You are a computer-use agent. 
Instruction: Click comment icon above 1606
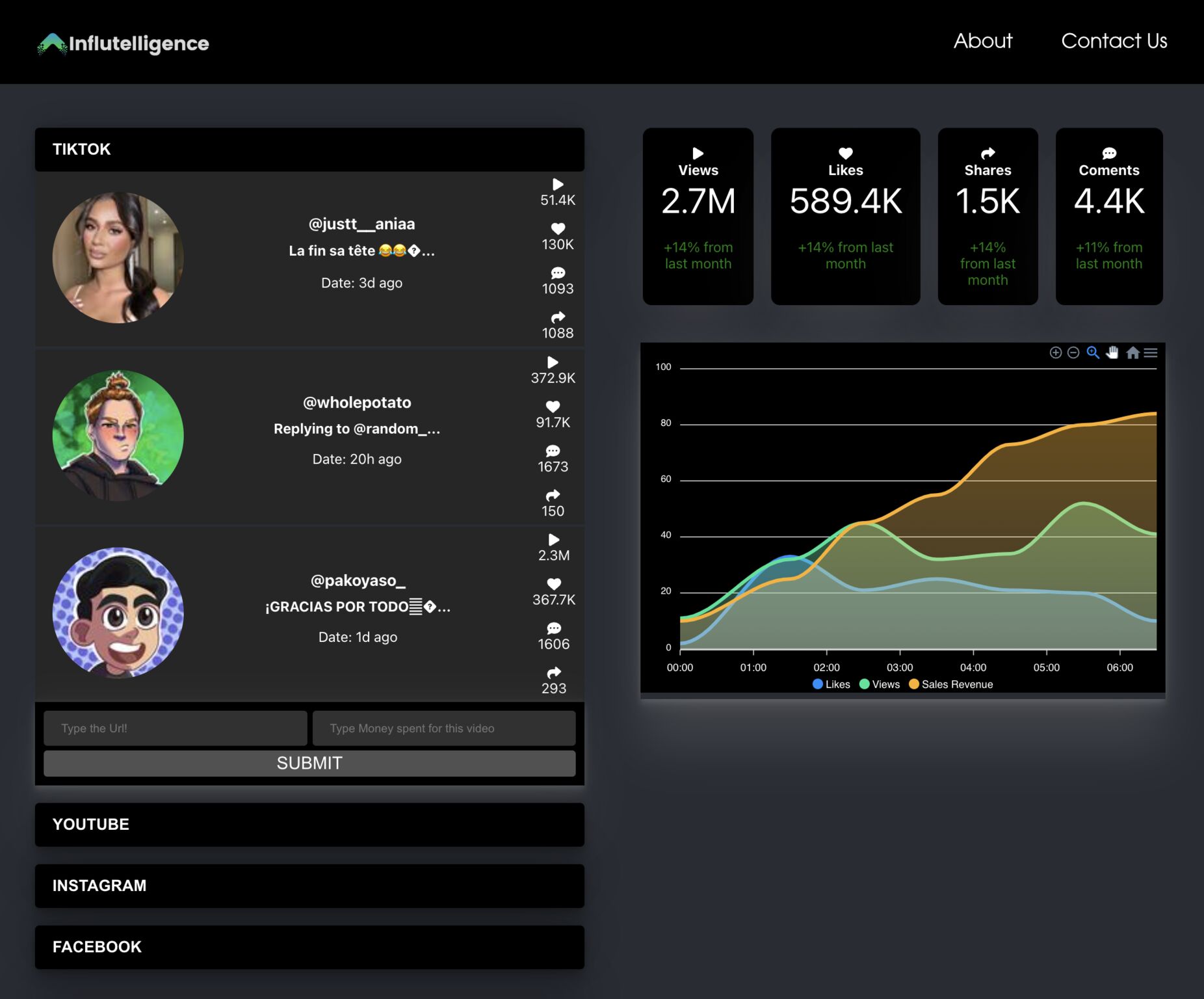coord(554,628)
